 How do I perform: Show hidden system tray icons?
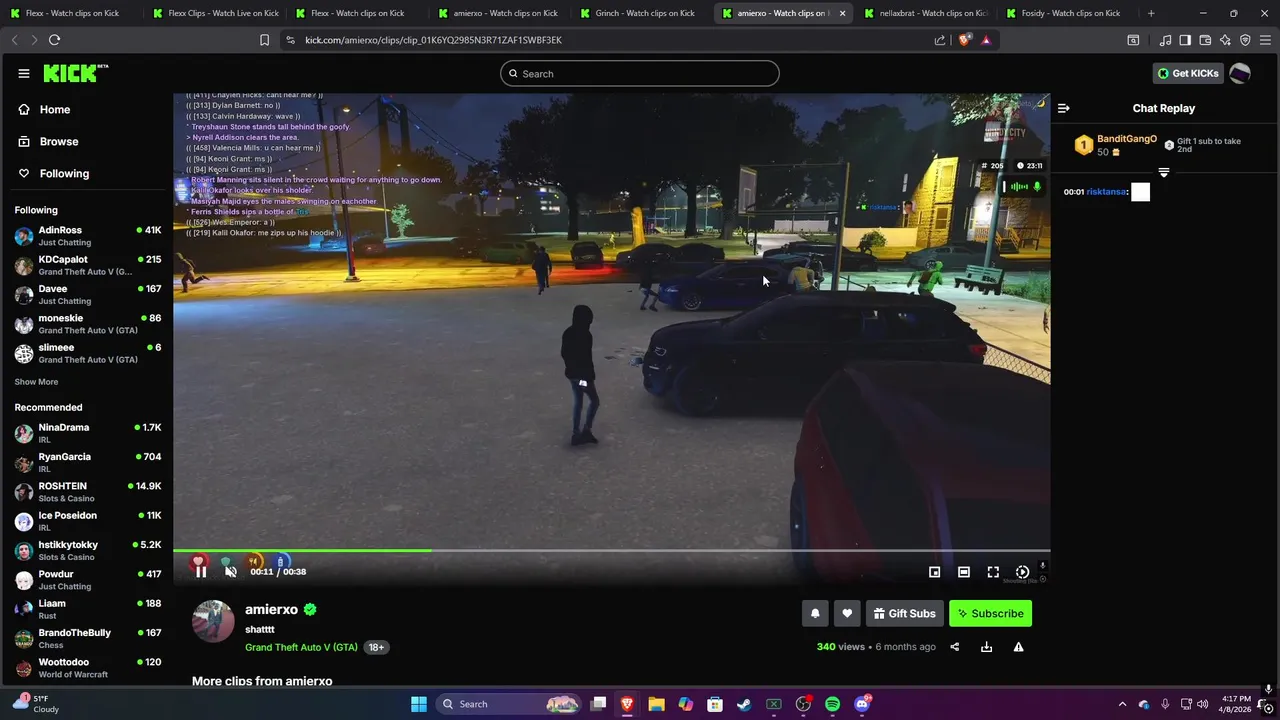tap(1122, 704)
